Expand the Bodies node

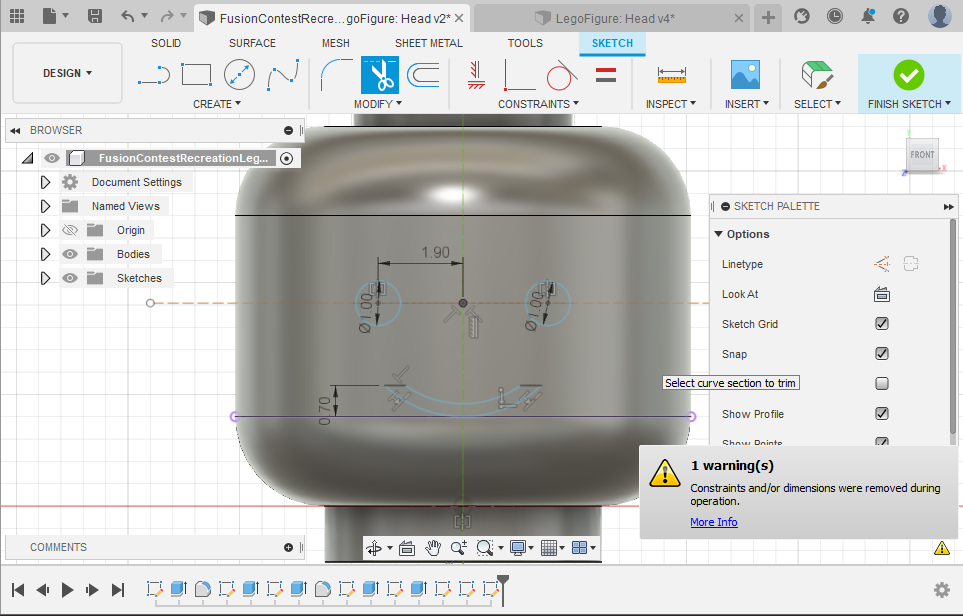[x=45, y=254]
